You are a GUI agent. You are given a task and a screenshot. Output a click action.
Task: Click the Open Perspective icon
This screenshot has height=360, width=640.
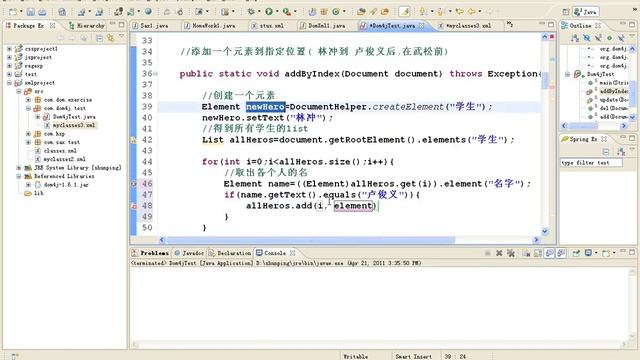click(566, 12)
